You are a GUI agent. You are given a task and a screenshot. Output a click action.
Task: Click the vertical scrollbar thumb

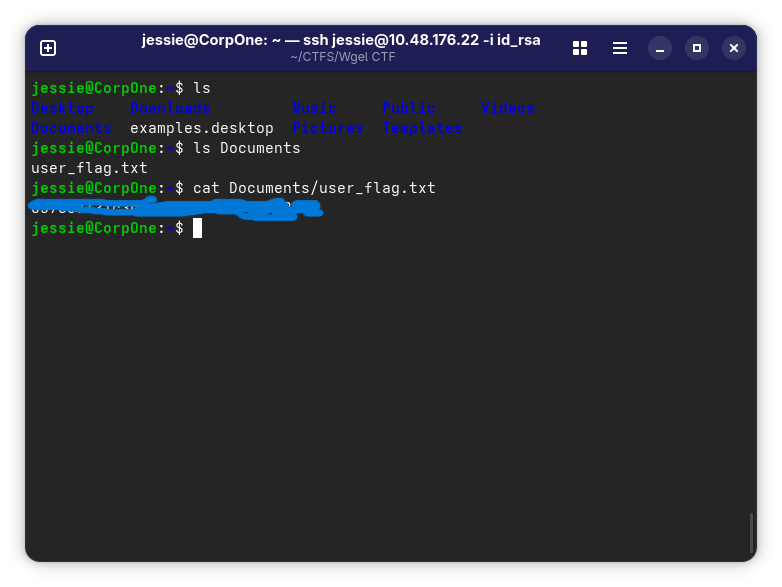pyautogui.click(x=751, y=533)
